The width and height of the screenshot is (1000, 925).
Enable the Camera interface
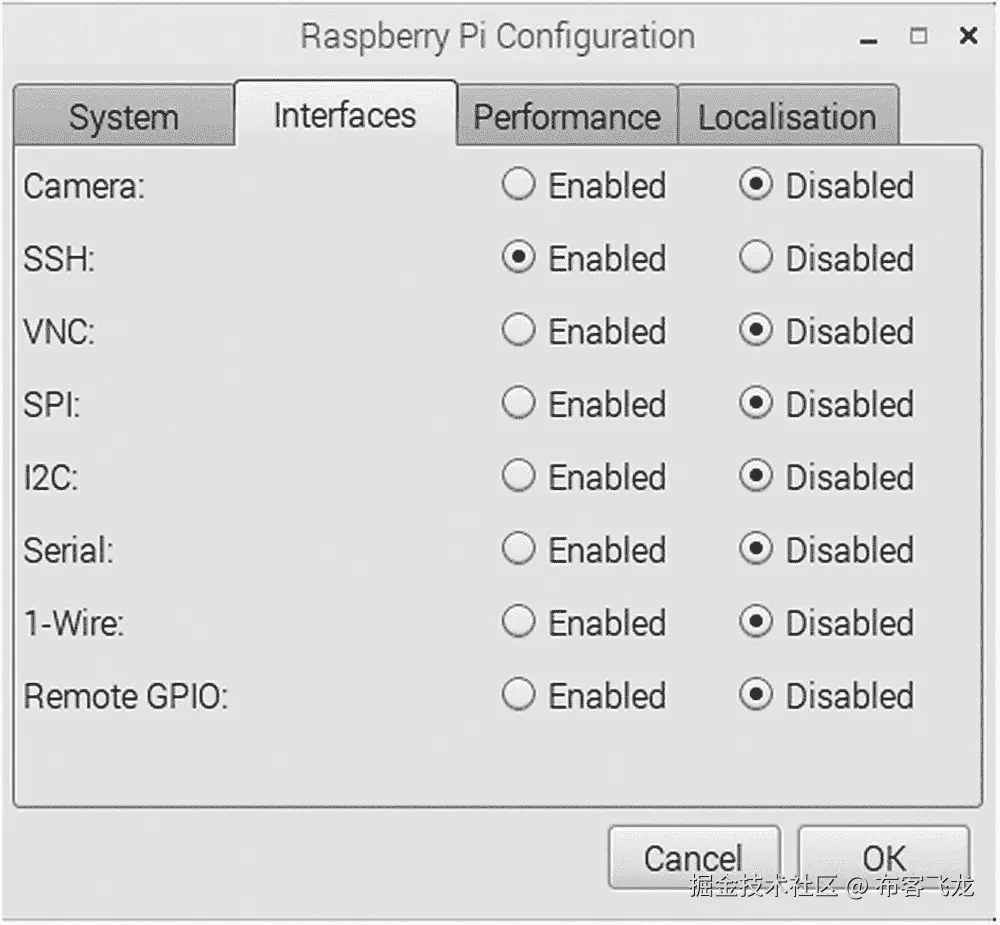[518, 185]
